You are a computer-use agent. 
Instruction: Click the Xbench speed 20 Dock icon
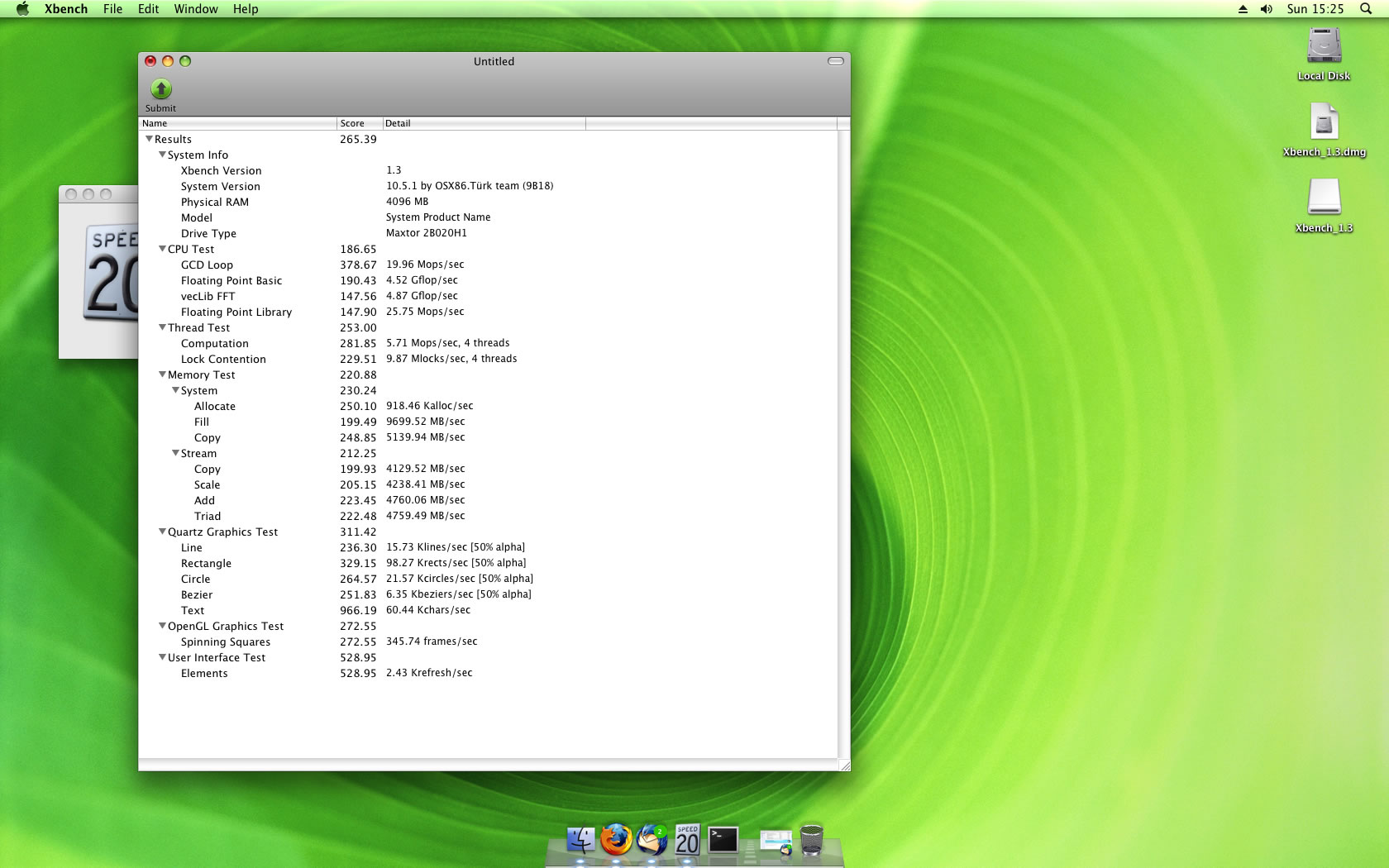tap(687, 840)
